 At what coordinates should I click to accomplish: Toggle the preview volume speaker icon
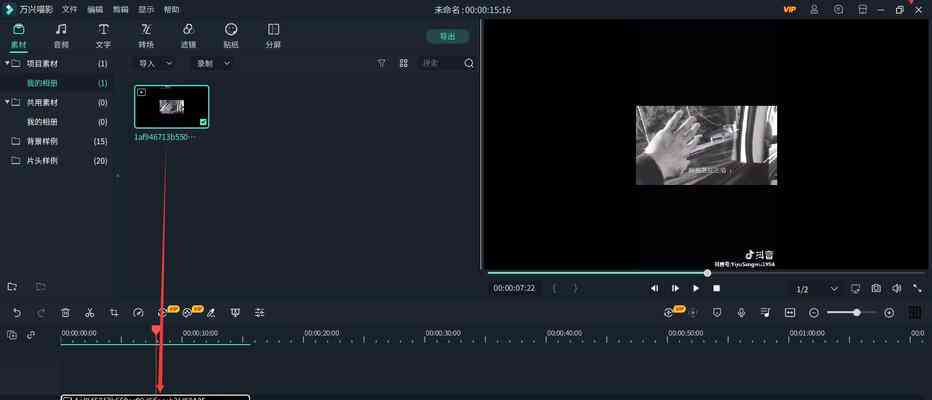pyautogui.click(x=897, y=288)
